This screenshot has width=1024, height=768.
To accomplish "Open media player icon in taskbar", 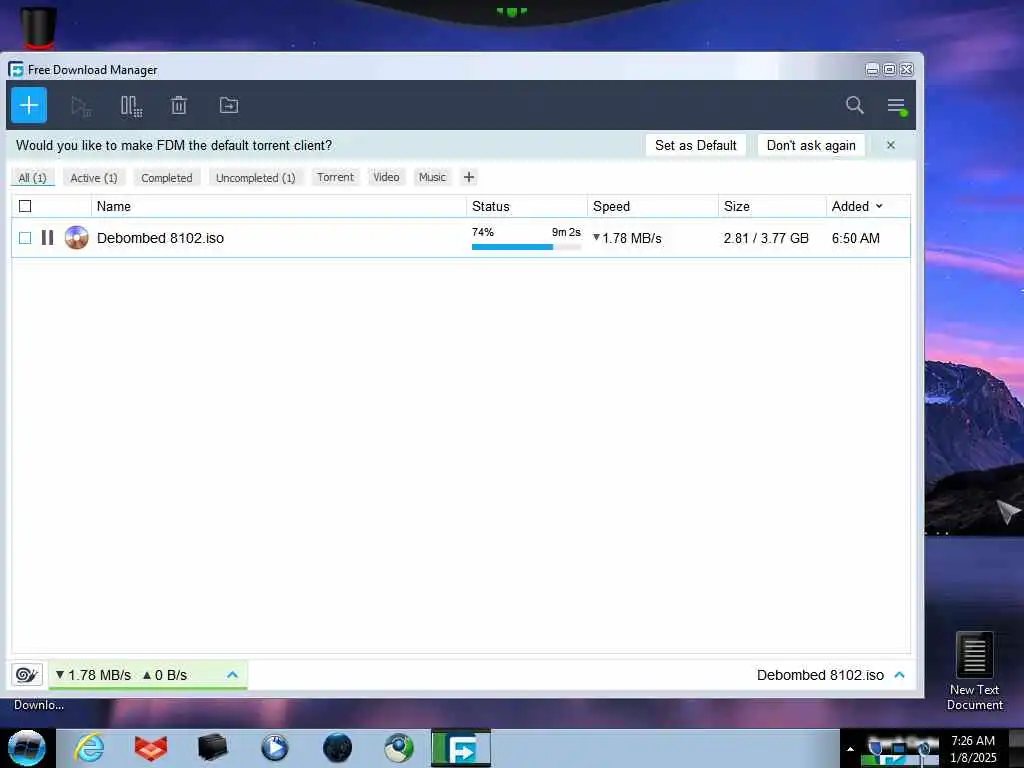I will (x=274, y=748).
